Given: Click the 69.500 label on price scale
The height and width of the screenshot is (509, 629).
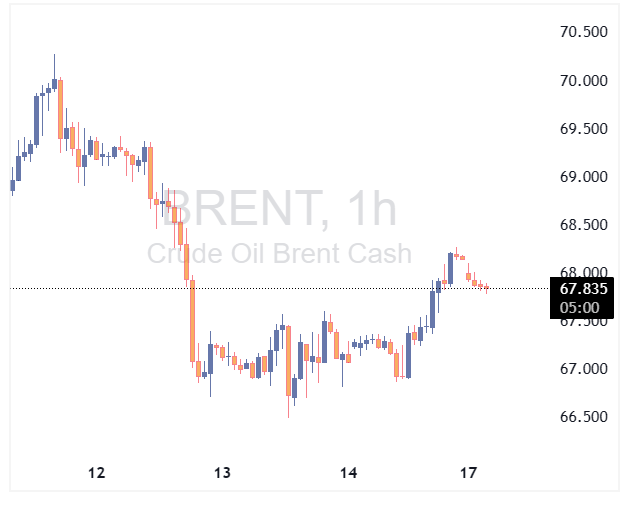Looking at the screenshot, I should 583,128.
